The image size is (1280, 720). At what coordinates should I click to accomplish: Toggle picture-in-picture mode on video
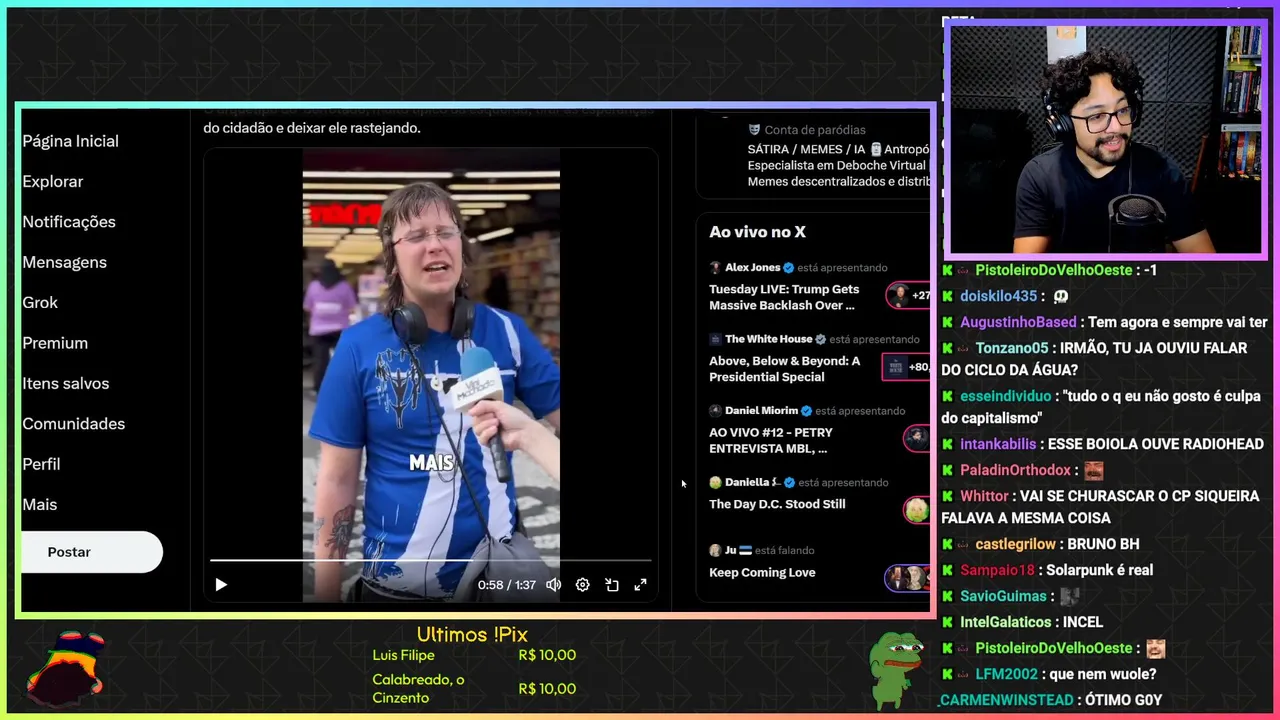(612, 585)
